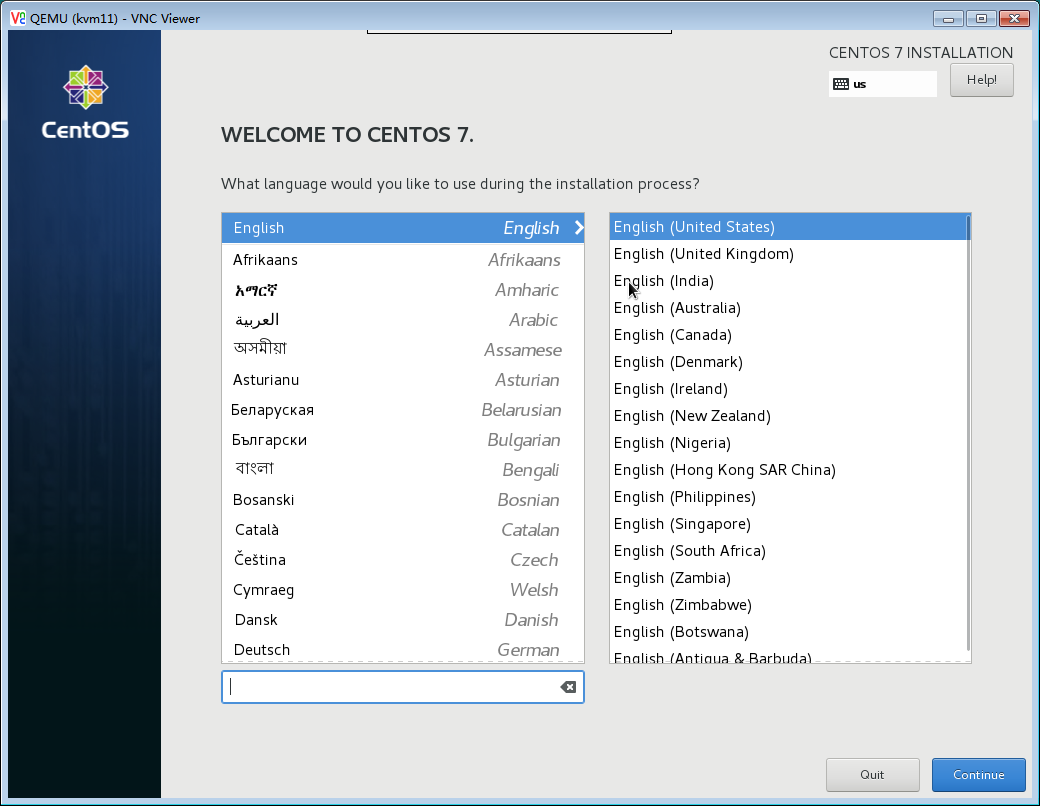Choose English (Ireland) locale

click(x=788, y=389)
